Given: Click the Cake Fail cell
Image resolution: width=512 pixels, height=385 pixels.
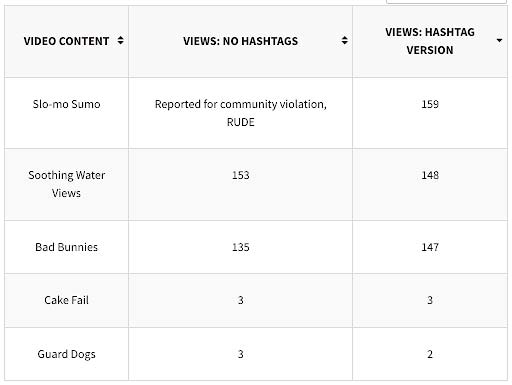Looking at the screenshot, I should pos(66,300).
